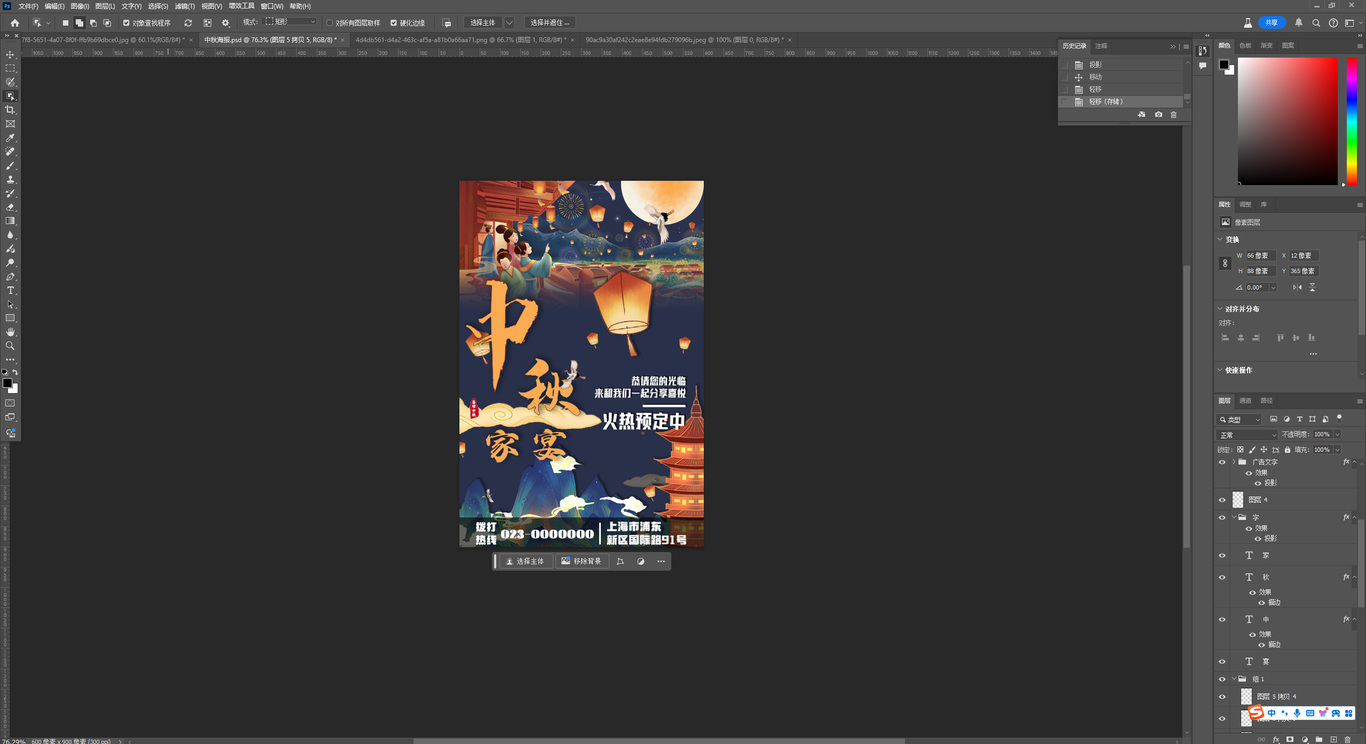1366x744 pixels.
Task: Open blend mode 正常 dropdown
Action: (1247, 435)
